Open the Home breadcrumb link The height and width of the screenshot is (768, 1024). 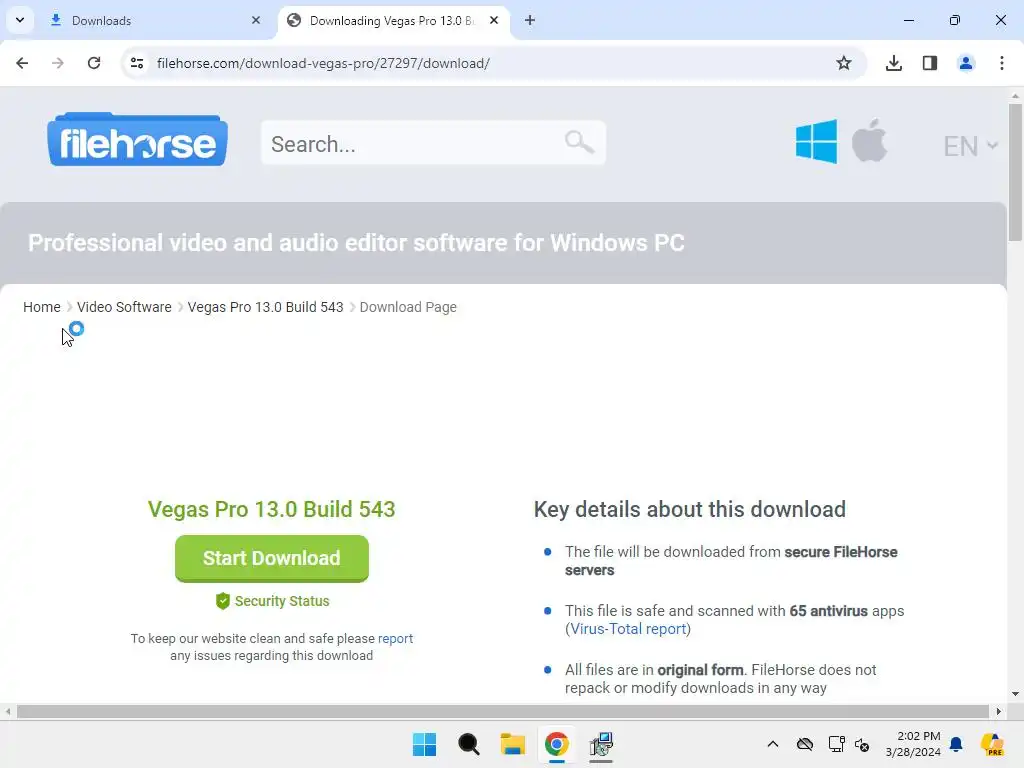42,307
